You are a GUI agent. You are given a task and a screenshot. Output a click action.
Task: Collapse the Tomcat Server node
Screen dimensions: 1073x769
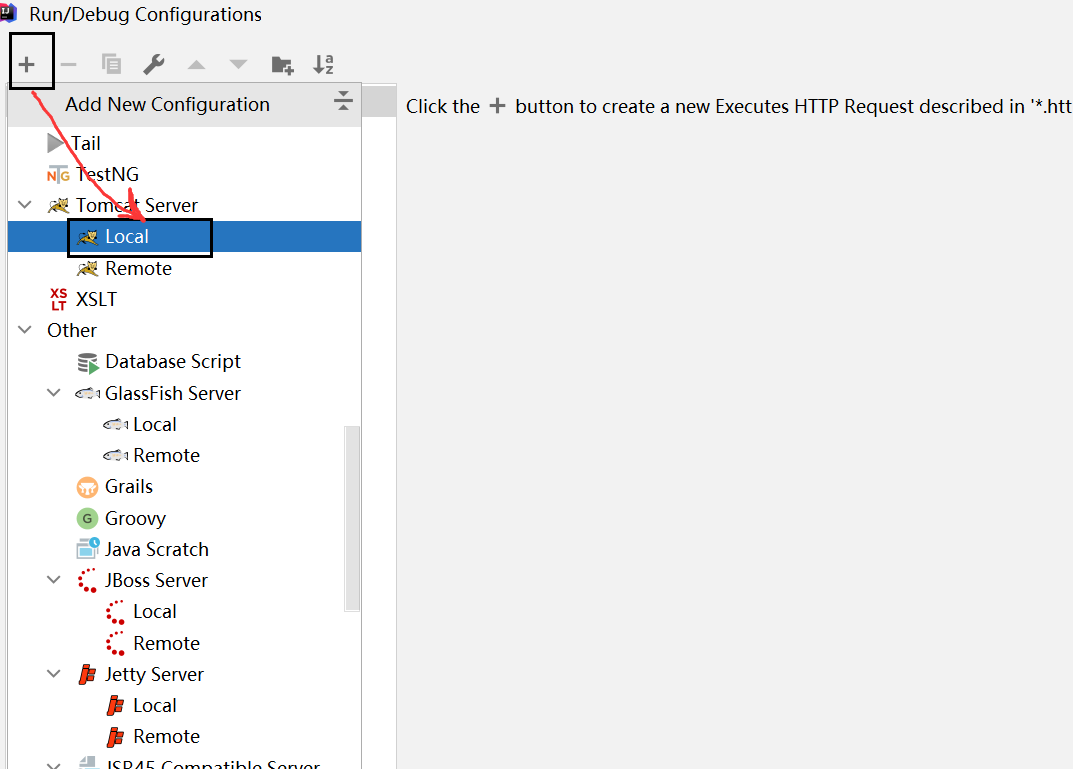(x=25, y=205)
